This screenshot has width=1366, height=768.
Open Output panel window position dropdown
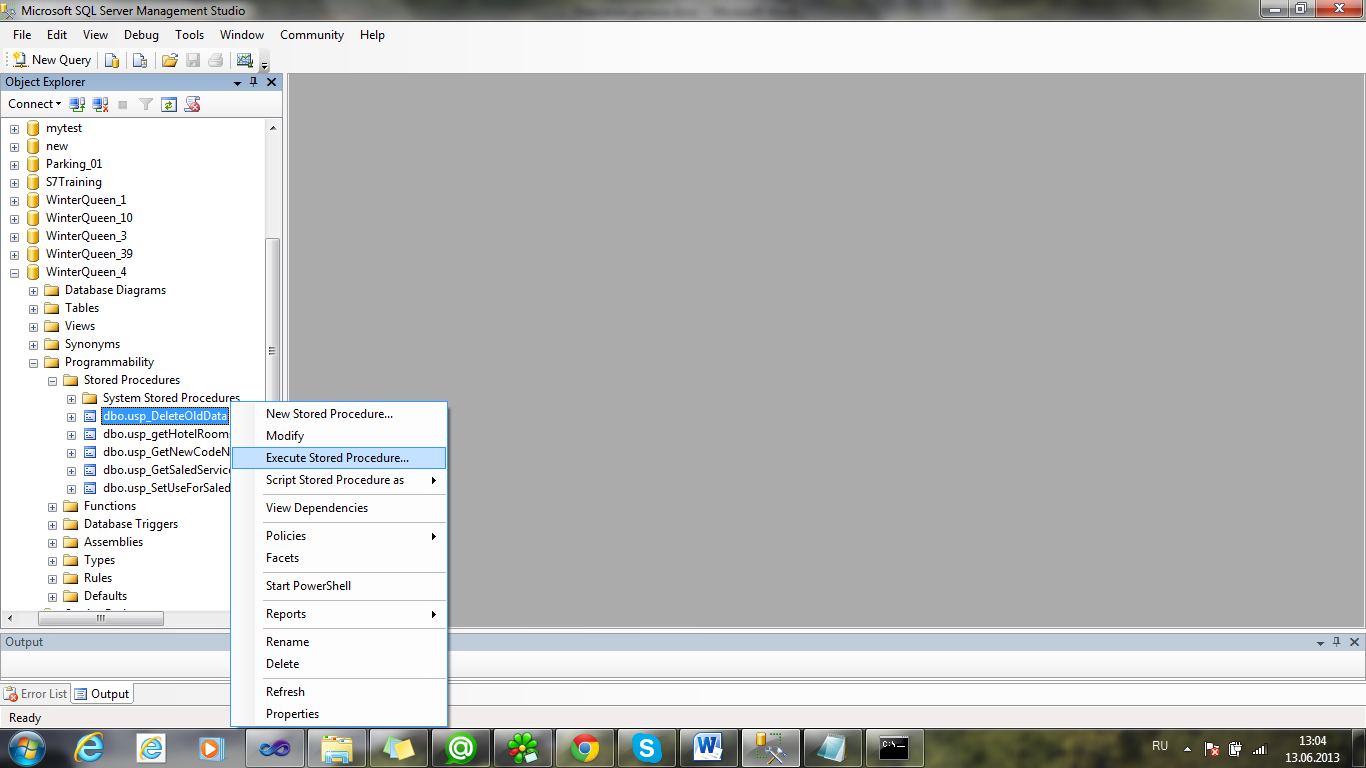[x=1320, y=642]
